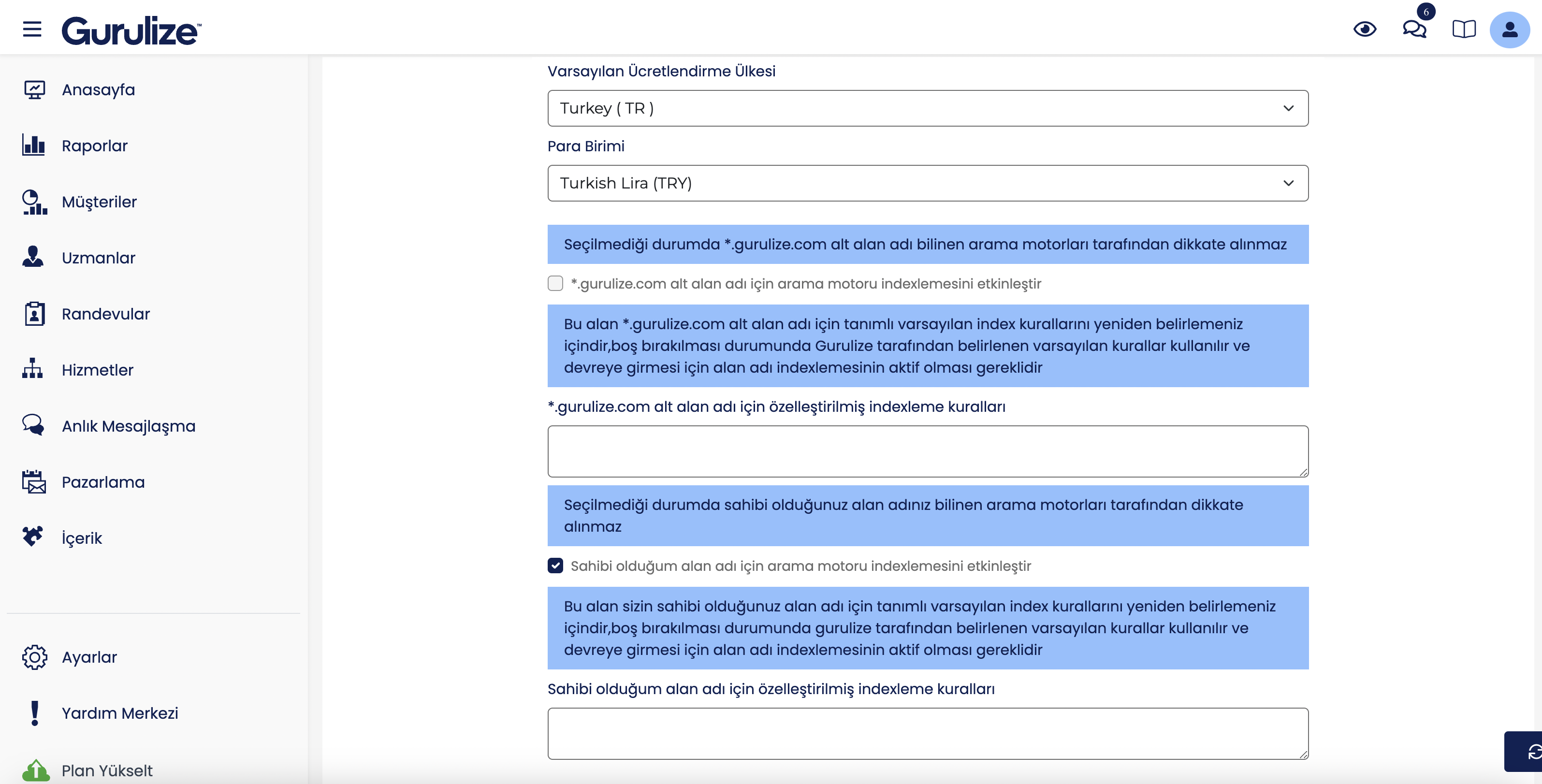Go to Randevular menu item
1542x784 pixels.
[x=105, y=314]
